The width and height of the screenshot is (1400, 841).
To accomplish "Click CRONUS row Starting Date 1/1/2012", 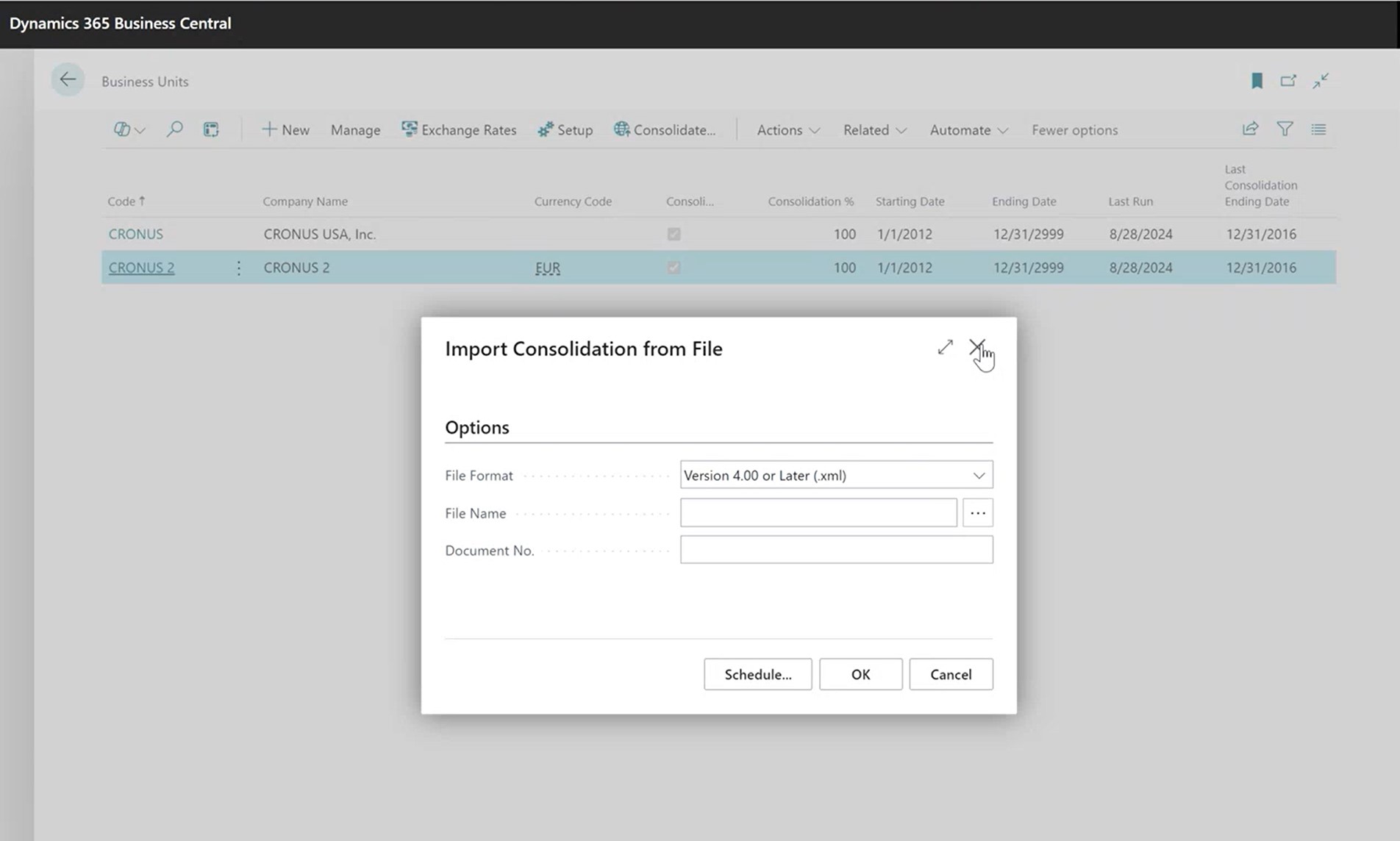I will tap(904, 234).
